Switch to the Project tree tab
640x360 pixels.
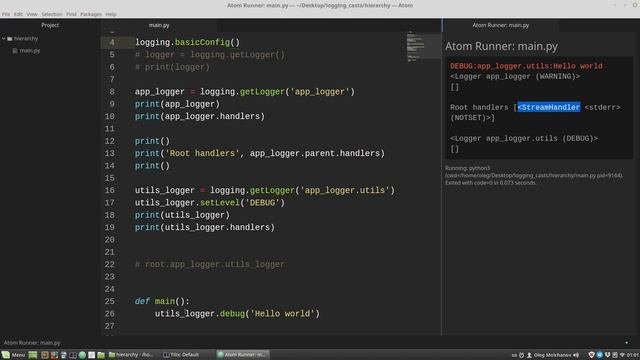tap(50, 25)
